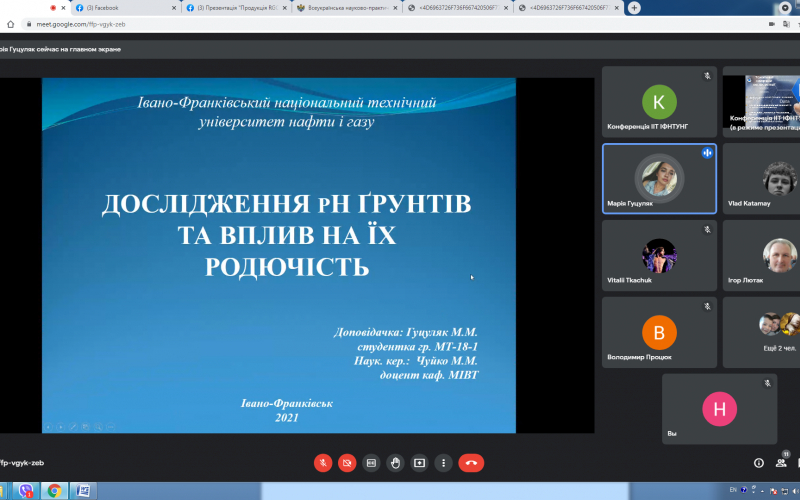The image size is (800, 500).
Task: Click 'Івано-Франківськ 2021' text on slide
Action: point(287,410)
